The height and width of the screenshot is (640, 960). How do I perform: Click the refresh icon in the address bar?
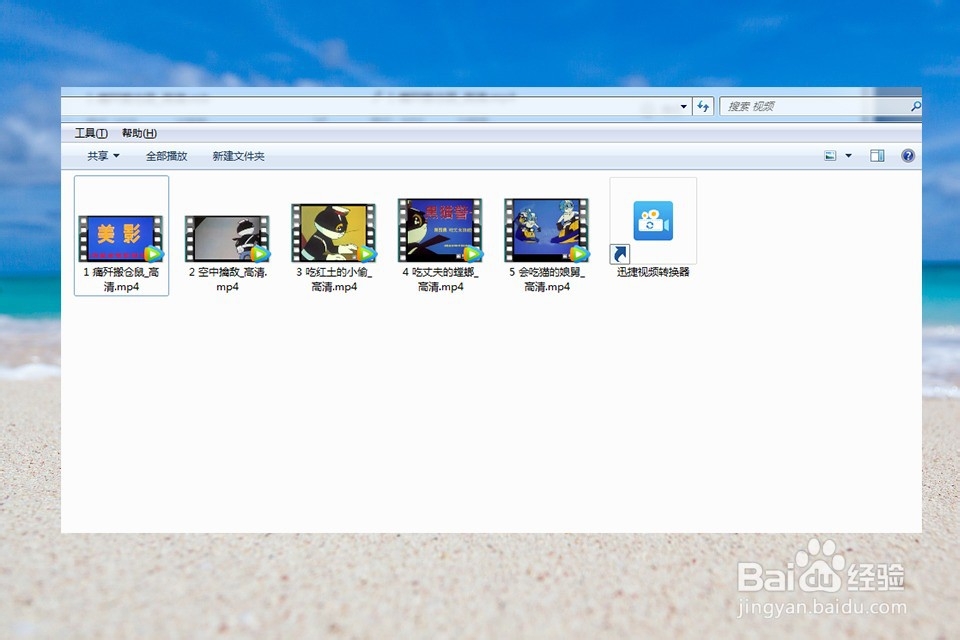(x=702, y=106)
